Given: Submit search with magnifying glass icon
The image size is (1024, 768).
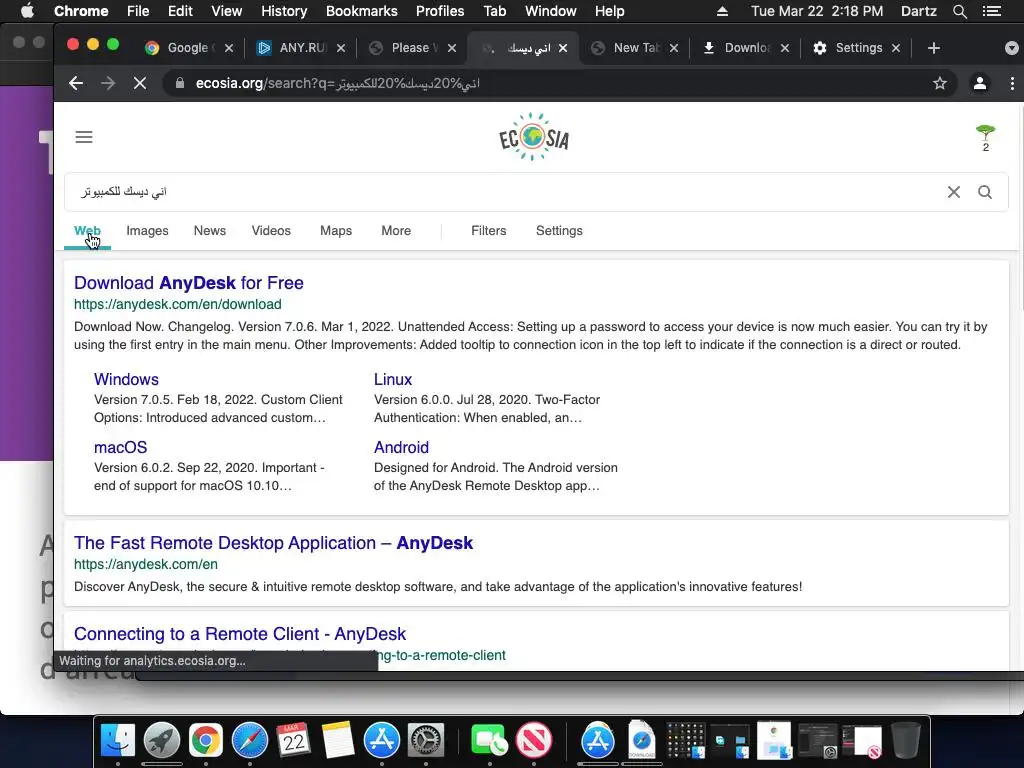Looking at the screenshot, I should click(x=985, y=192).
